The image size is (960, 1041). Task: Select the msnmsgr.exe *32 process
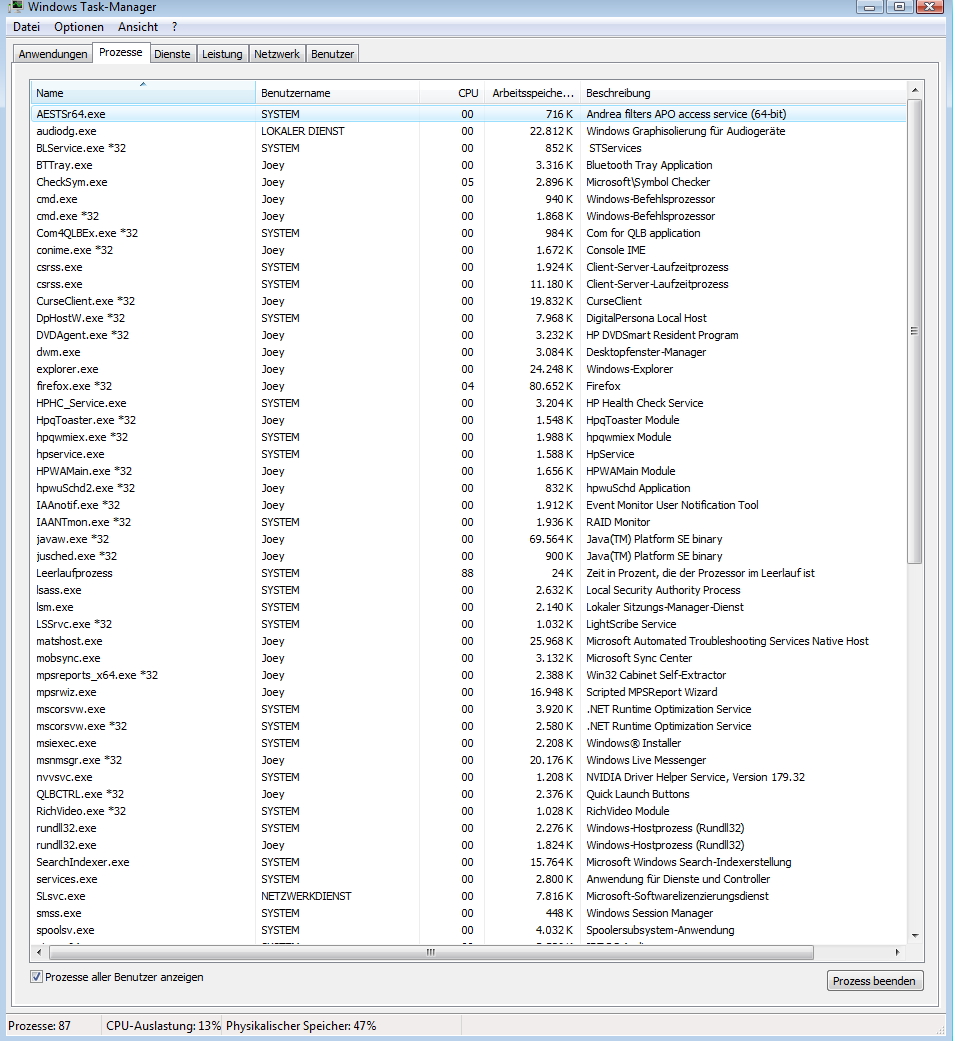(x=469, y=760)
